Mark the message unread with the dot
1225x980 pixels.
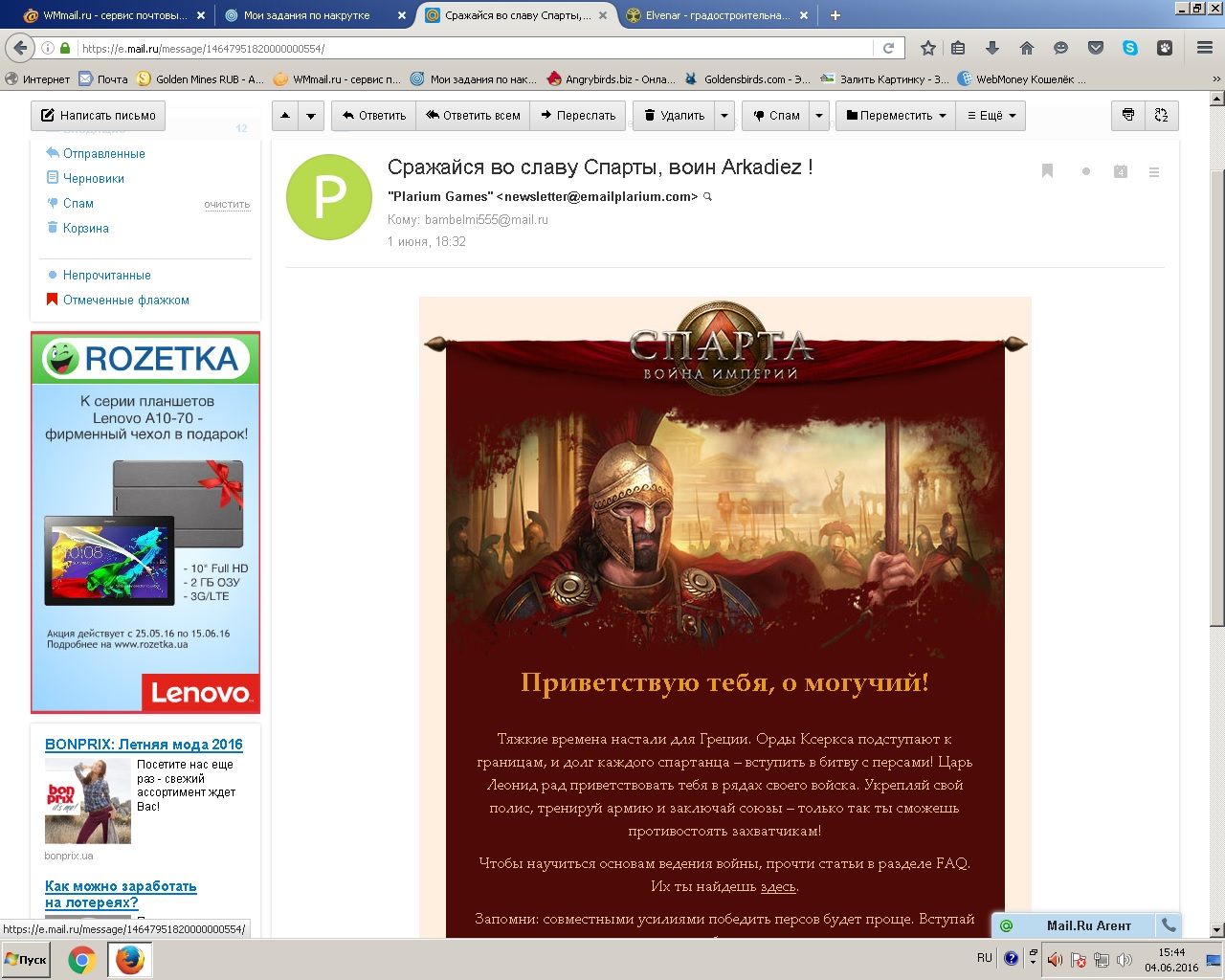pos(1085,172)
